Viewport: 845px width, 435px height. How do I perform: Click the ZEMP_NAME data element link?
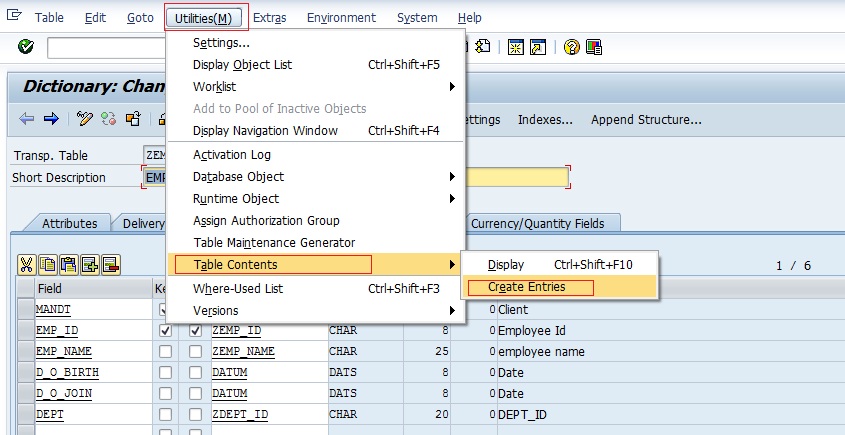point(244,351)
